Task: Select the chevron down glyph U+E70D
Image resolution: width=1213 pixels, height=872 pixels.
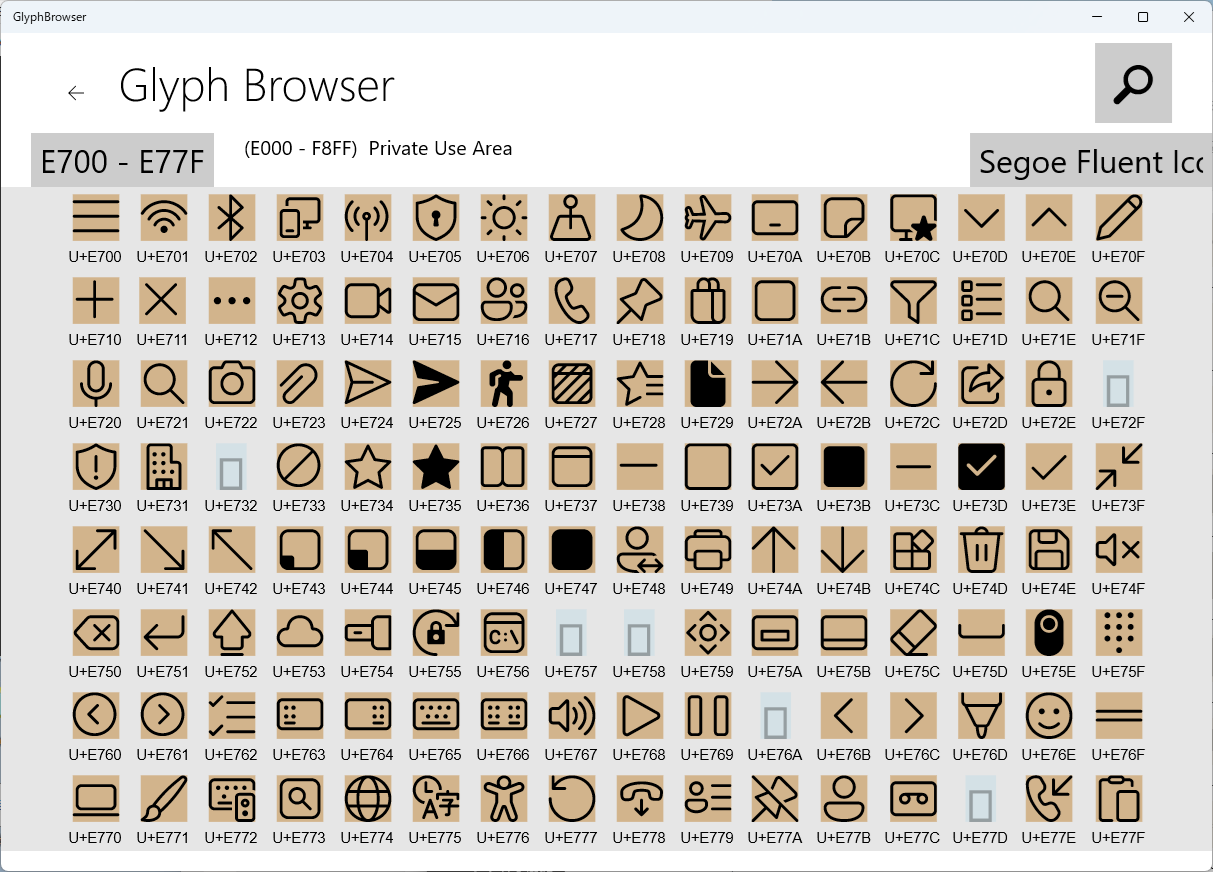Action: [x=980, y=218]
